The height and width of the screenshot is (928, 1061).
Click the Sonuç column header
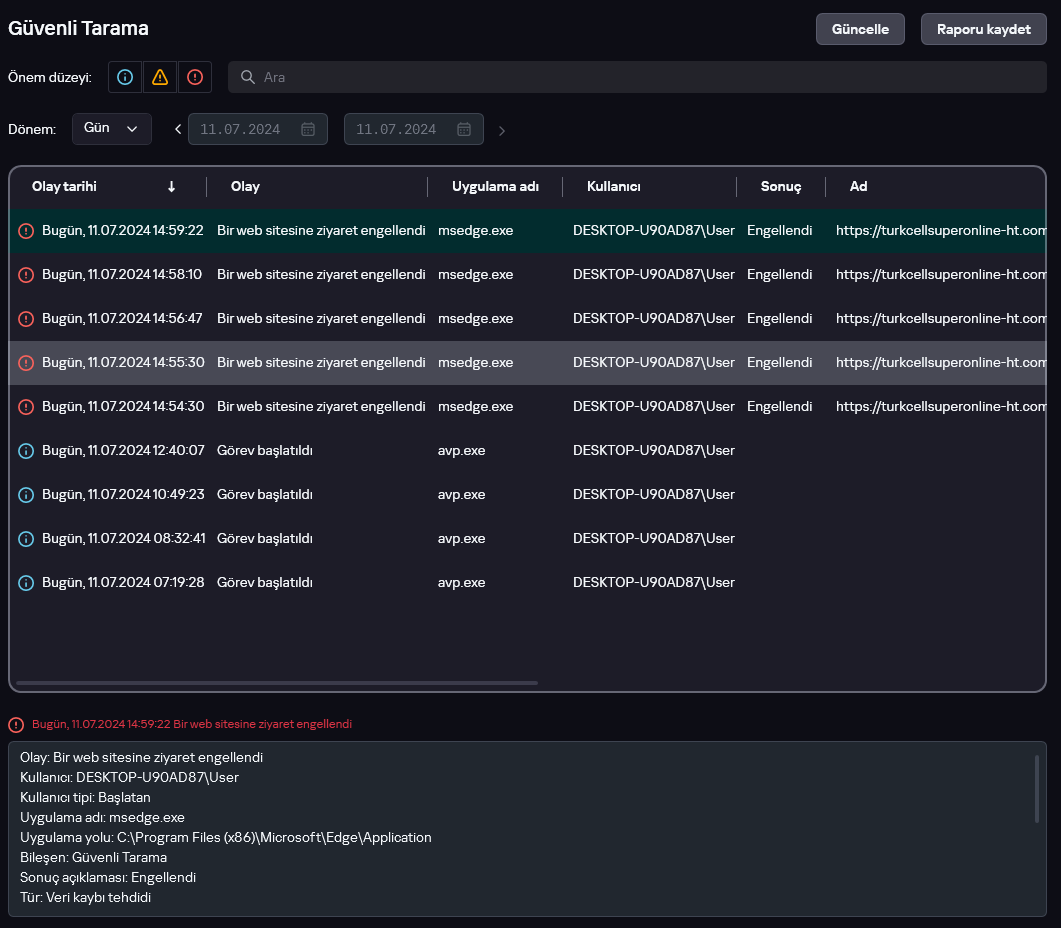click(x=780, y=187)
